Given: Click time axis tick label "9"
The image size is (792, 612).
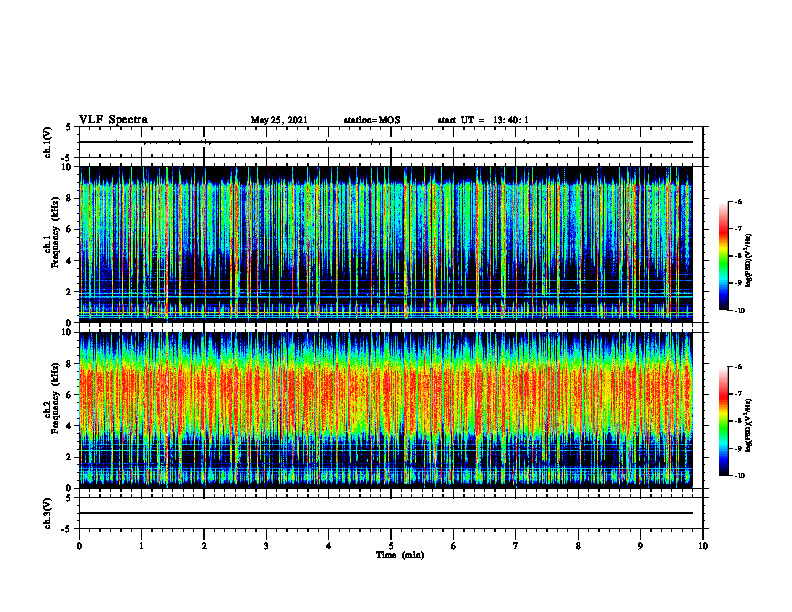Looking at the screenshot, I should [640, 546].
